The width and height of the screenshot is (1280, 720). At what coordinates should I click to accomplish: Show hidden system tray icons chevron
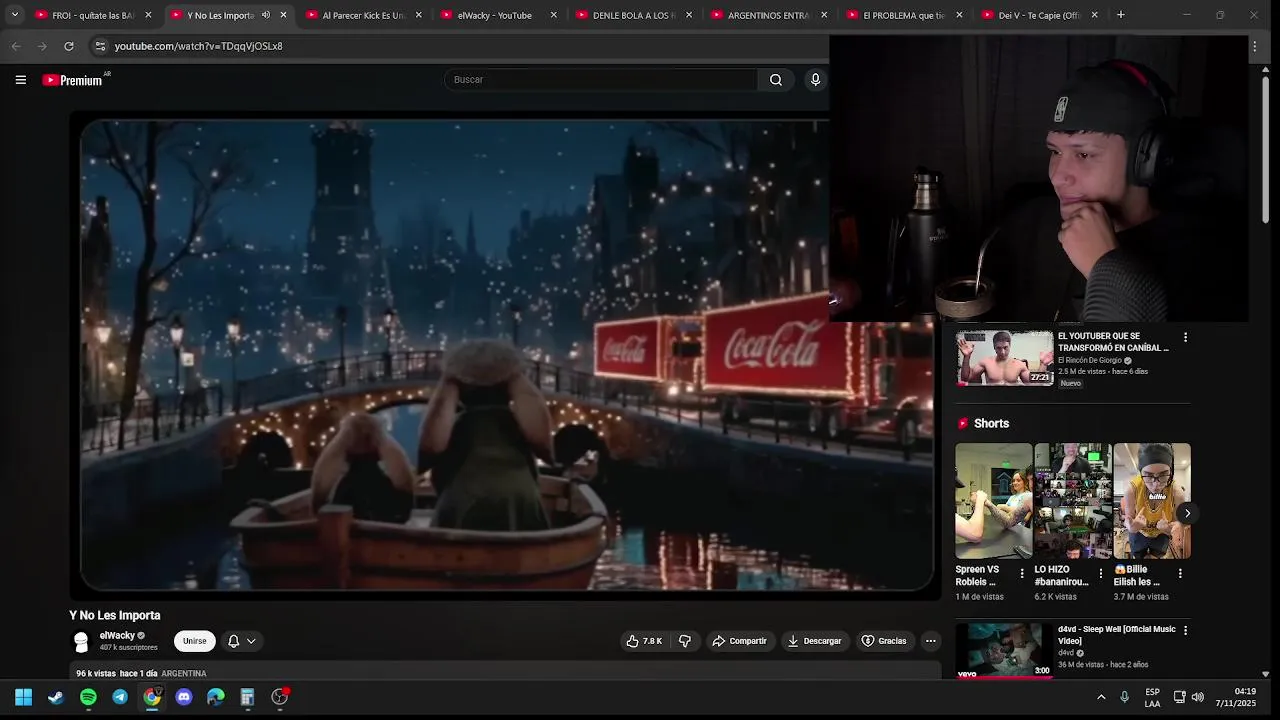point(1101,697)
